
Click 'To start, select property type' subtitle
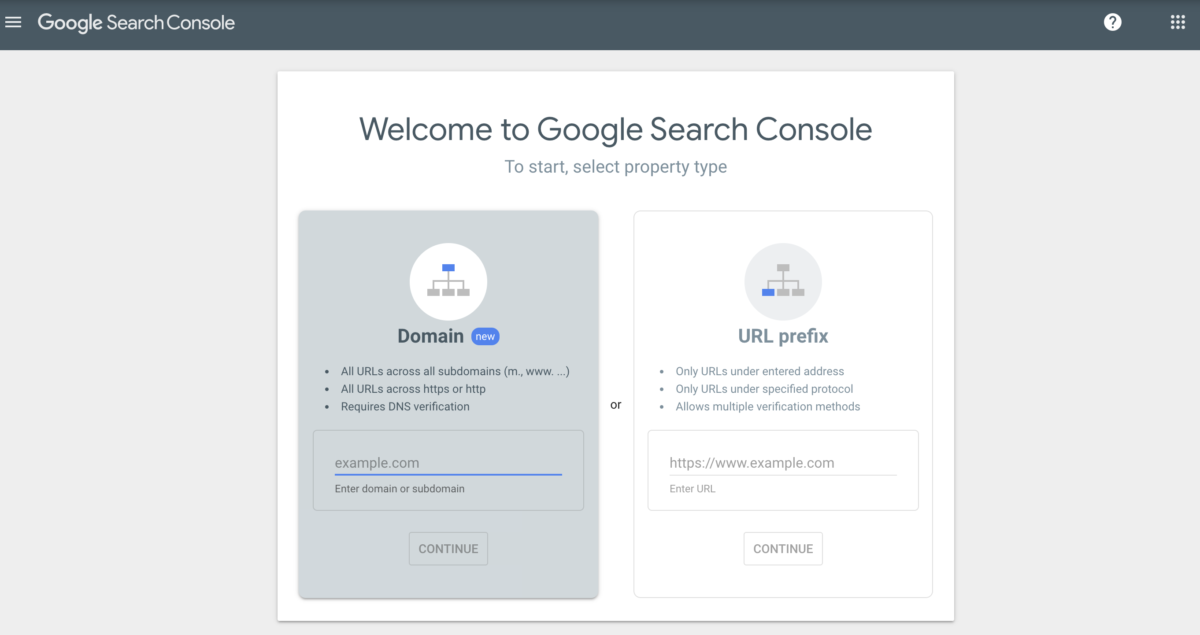click(x=615, y=167)
